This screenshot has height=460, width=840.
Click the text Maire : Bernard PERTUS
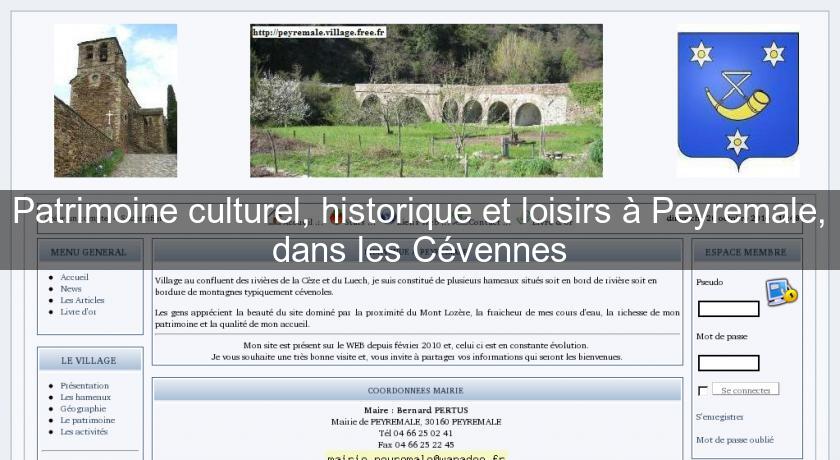[x=416, y=410]
